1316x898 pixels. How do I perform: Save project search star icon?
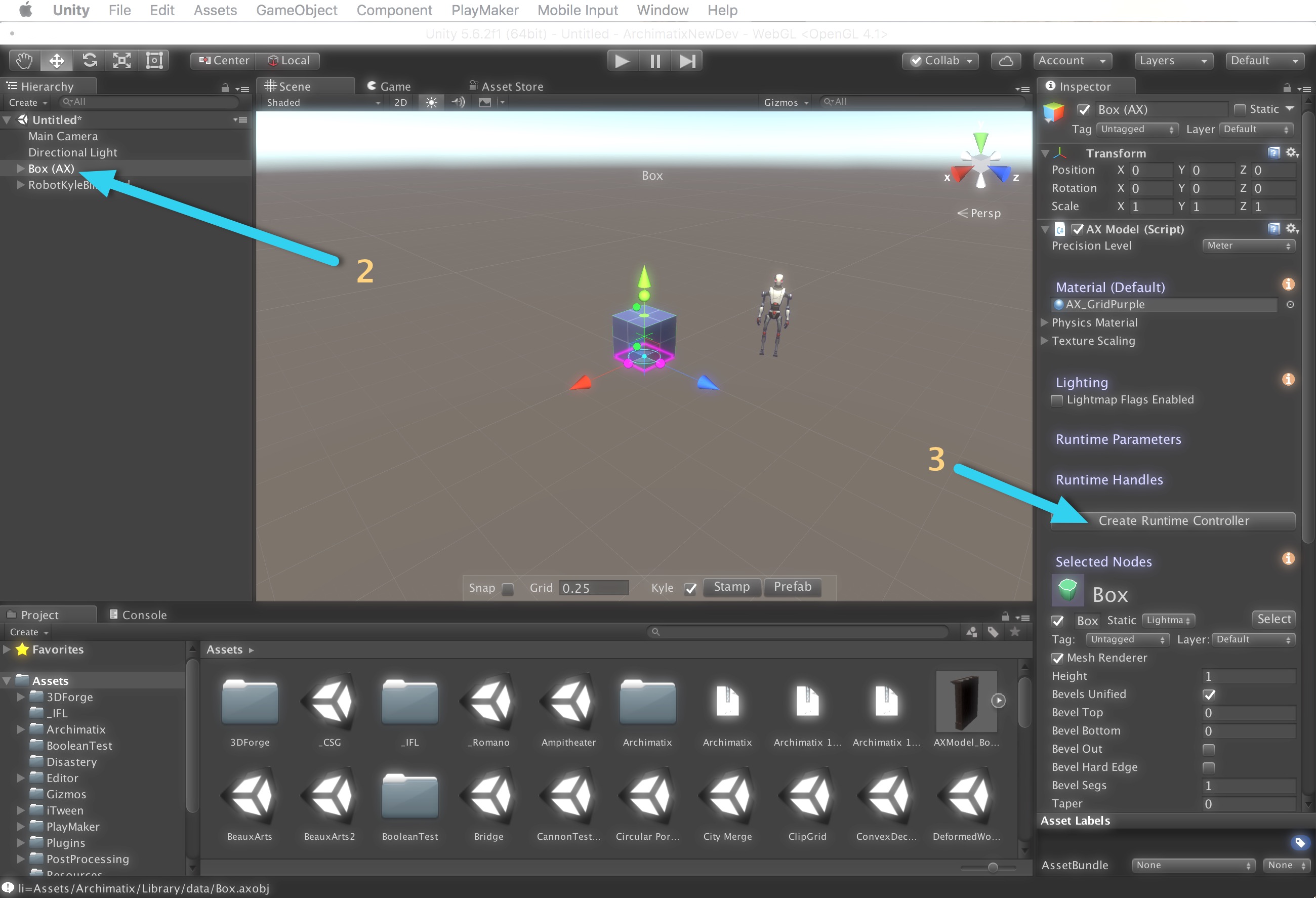pyautogui.click(x=1015, y=631)
